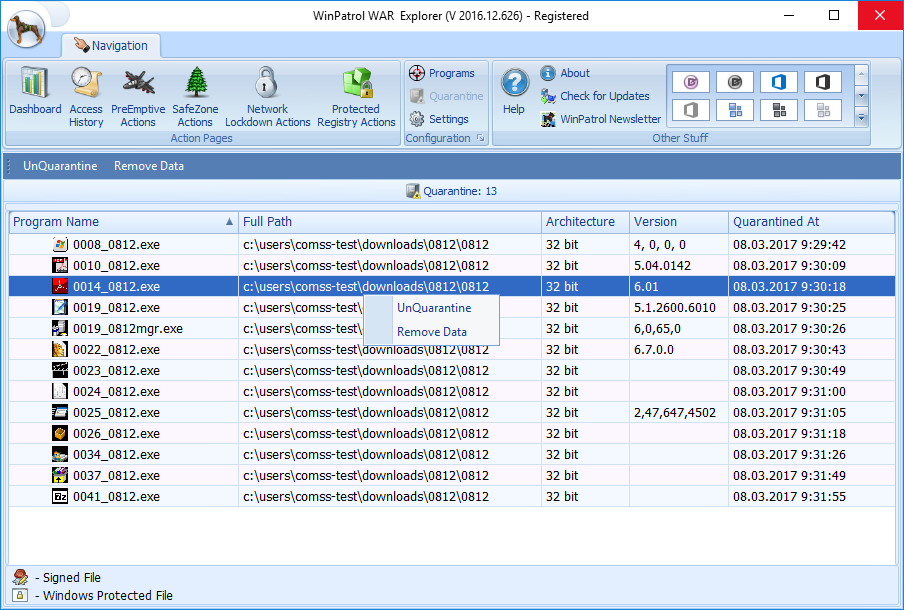This screenshot has width=904, height=610.
Task: Click UnQuarantine in the action bar
Action: click(60, 166)
